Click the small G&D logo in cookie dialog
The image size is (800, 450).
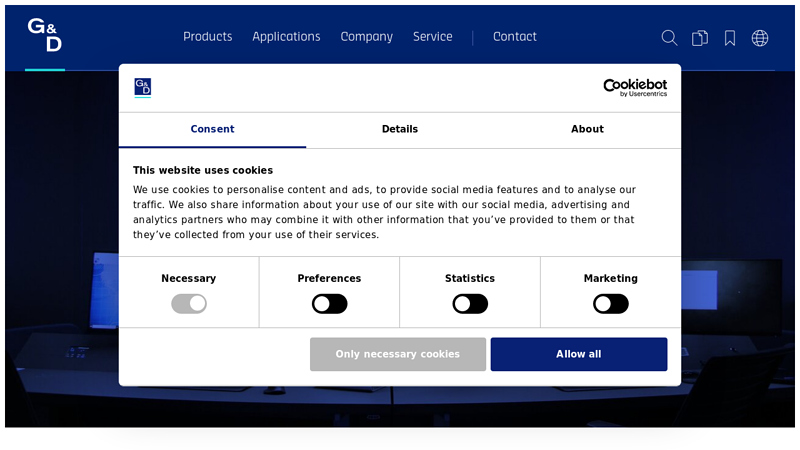[x=143, y=88]
